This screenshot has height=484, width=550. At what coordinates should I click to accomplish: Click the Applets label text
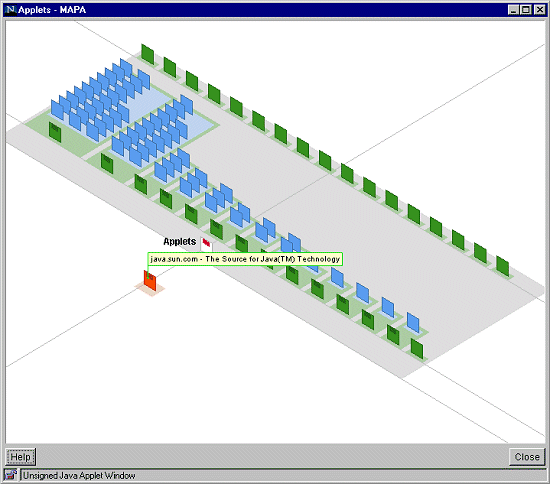click(x=180, y=241)
